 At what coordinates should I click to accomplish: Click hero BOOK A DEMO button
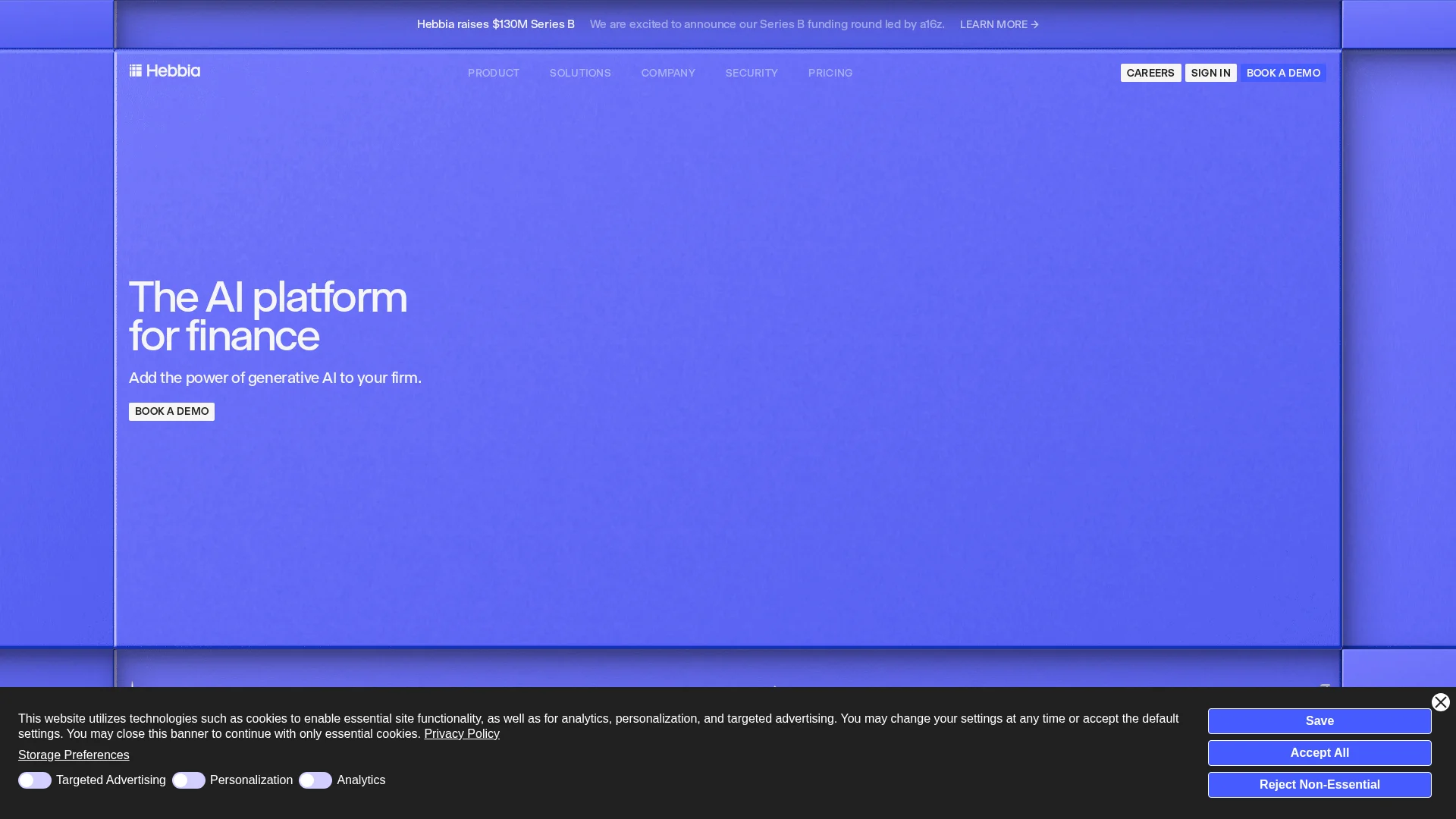point(171,411)
